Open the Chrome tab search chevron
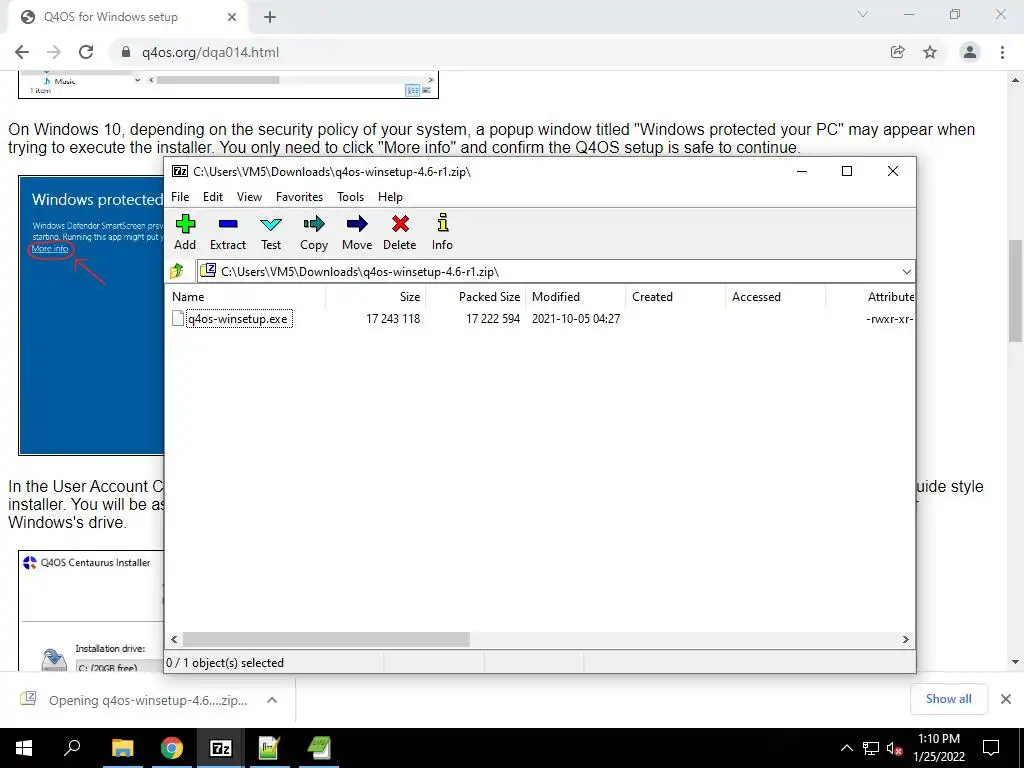 pos(863,14)
